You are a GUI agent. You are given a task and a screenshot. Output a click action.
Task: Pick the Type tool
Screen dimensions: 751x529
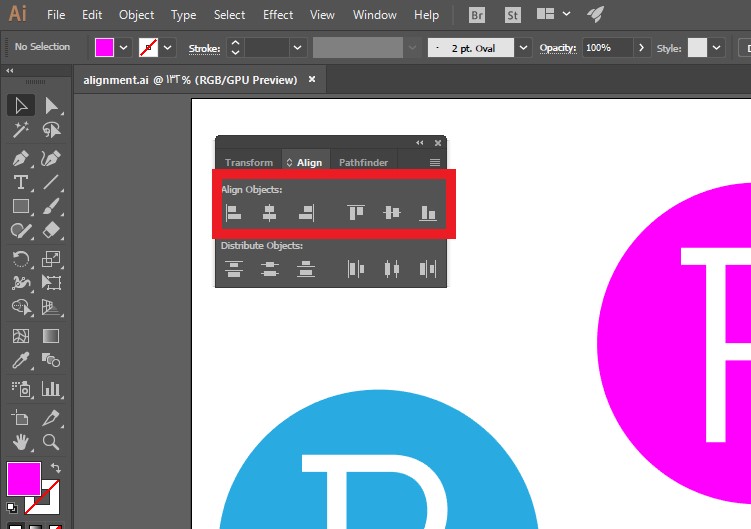tap(21, 182)
